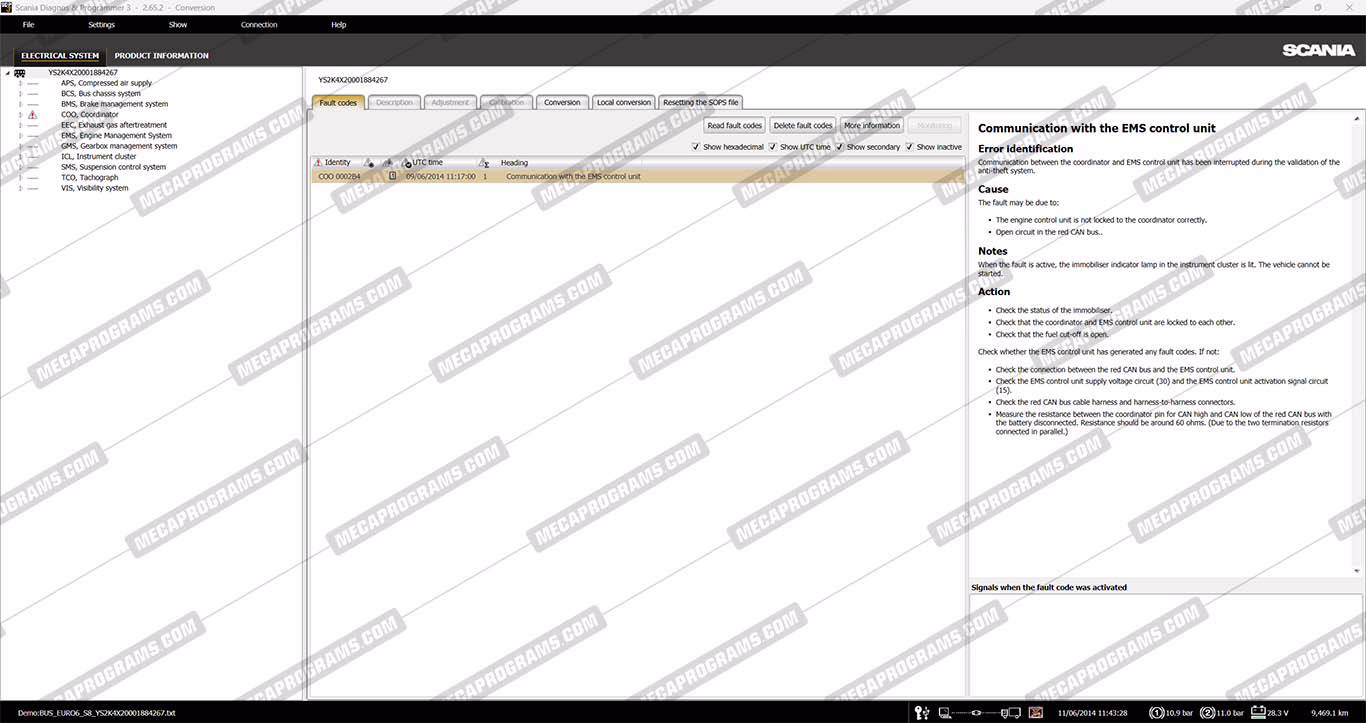Screen dimensions: 1366x723
Task: Click the computer-to-vehicle connection icon
Action: 980,713
